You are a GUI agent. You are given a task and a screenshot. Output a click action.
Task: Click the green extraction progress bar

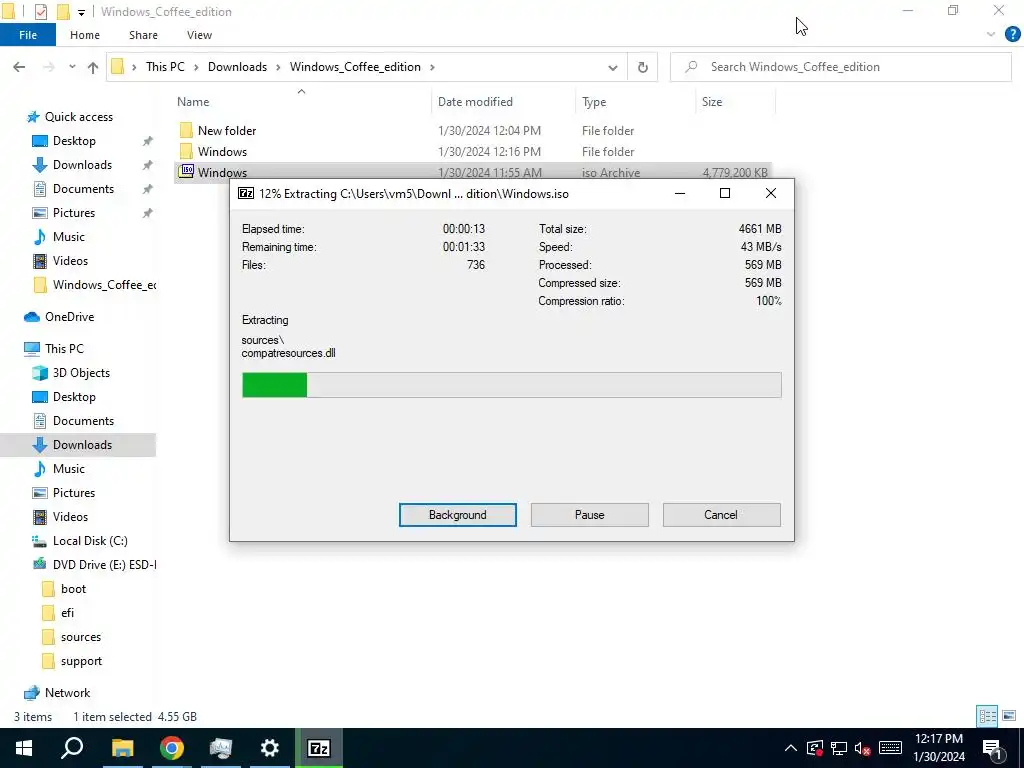click(274, 385)
